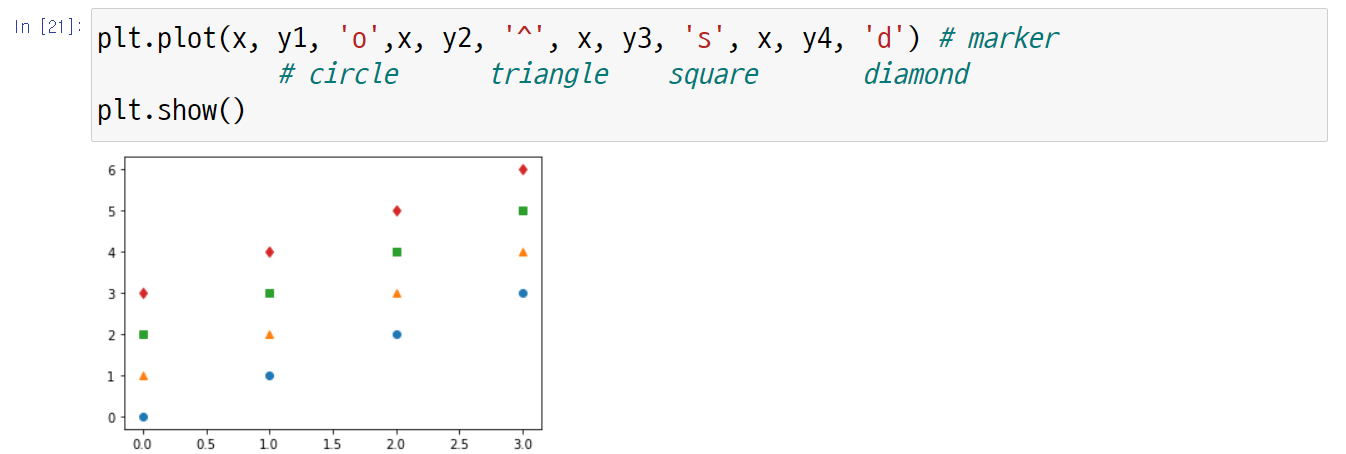The width and height of the screenshot is (1346, 454).
Task: Click the 'triangle' comment word
Action: click(x=548, y=74)
